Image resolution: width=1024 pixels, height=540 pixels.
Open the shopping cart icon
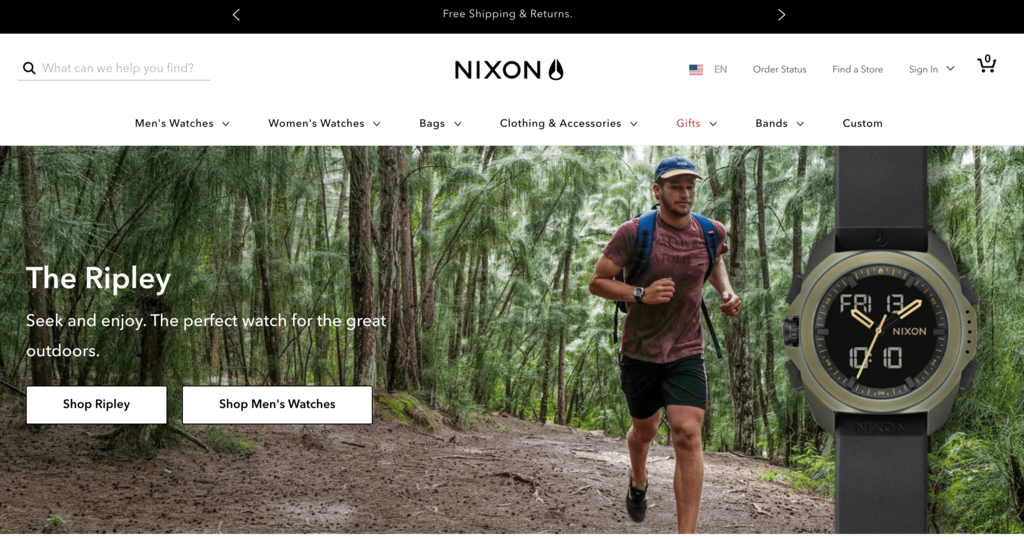click(x=986, y=64)
